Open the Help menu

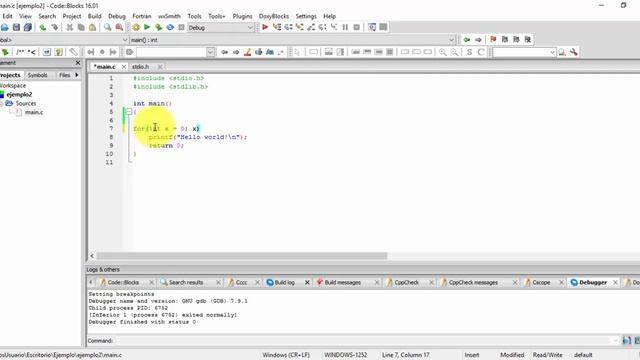[329, 16]
